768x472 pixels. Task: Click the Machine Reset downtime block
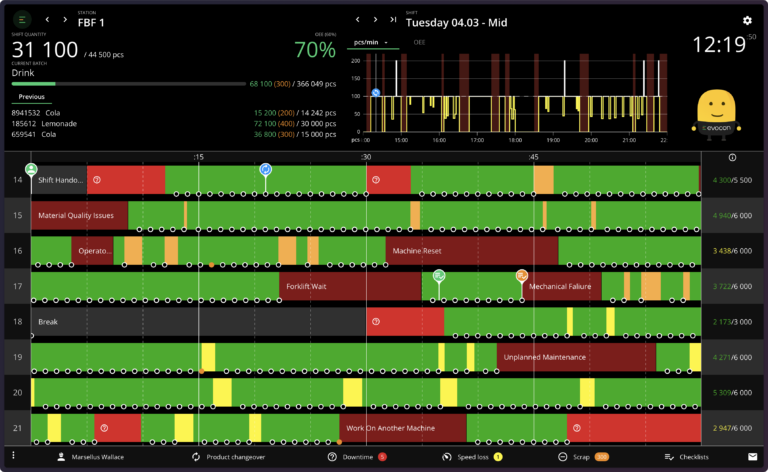click(440, 251)
